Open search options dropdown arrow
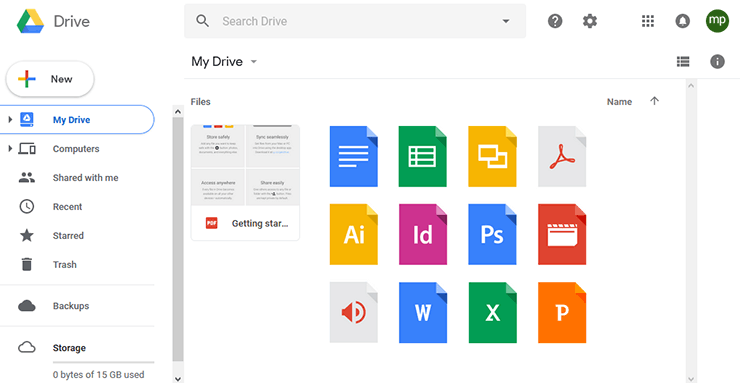Image resolution: width=740 pixels, height=383 pixels. 505,21
